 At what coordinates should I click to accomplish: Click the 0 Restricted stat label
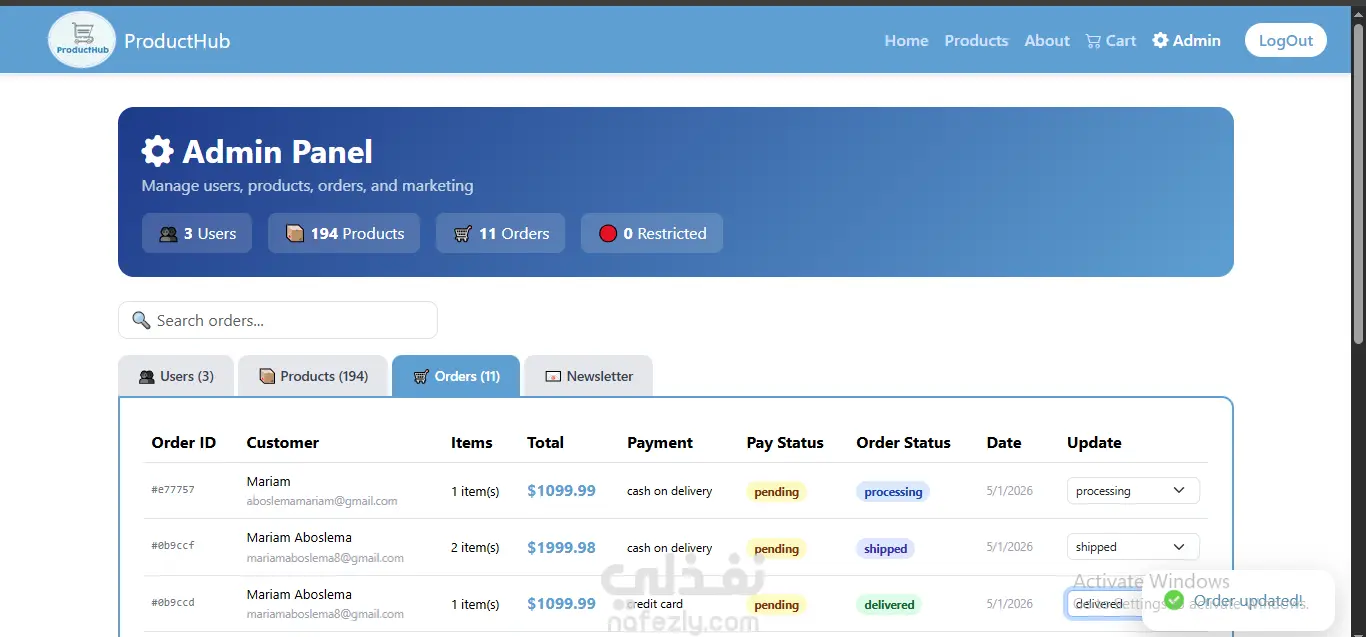click(652, 233)
